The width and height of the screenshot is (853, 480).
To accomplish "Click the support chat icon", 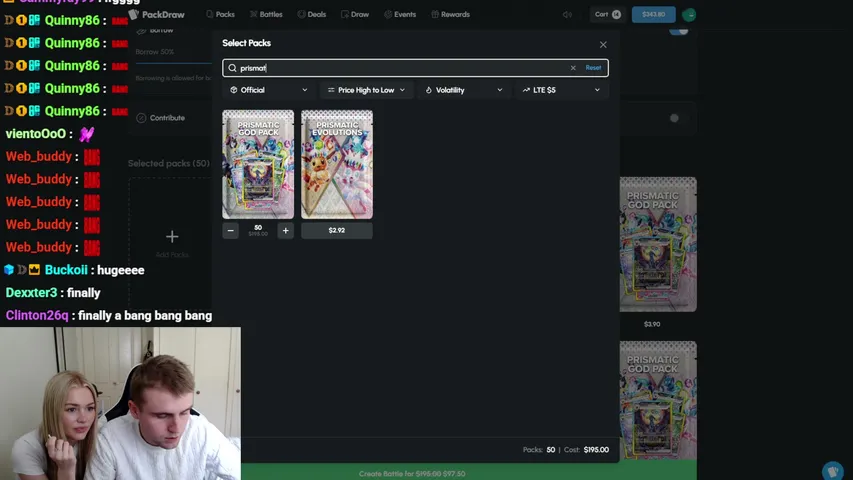I will [832, 470].
